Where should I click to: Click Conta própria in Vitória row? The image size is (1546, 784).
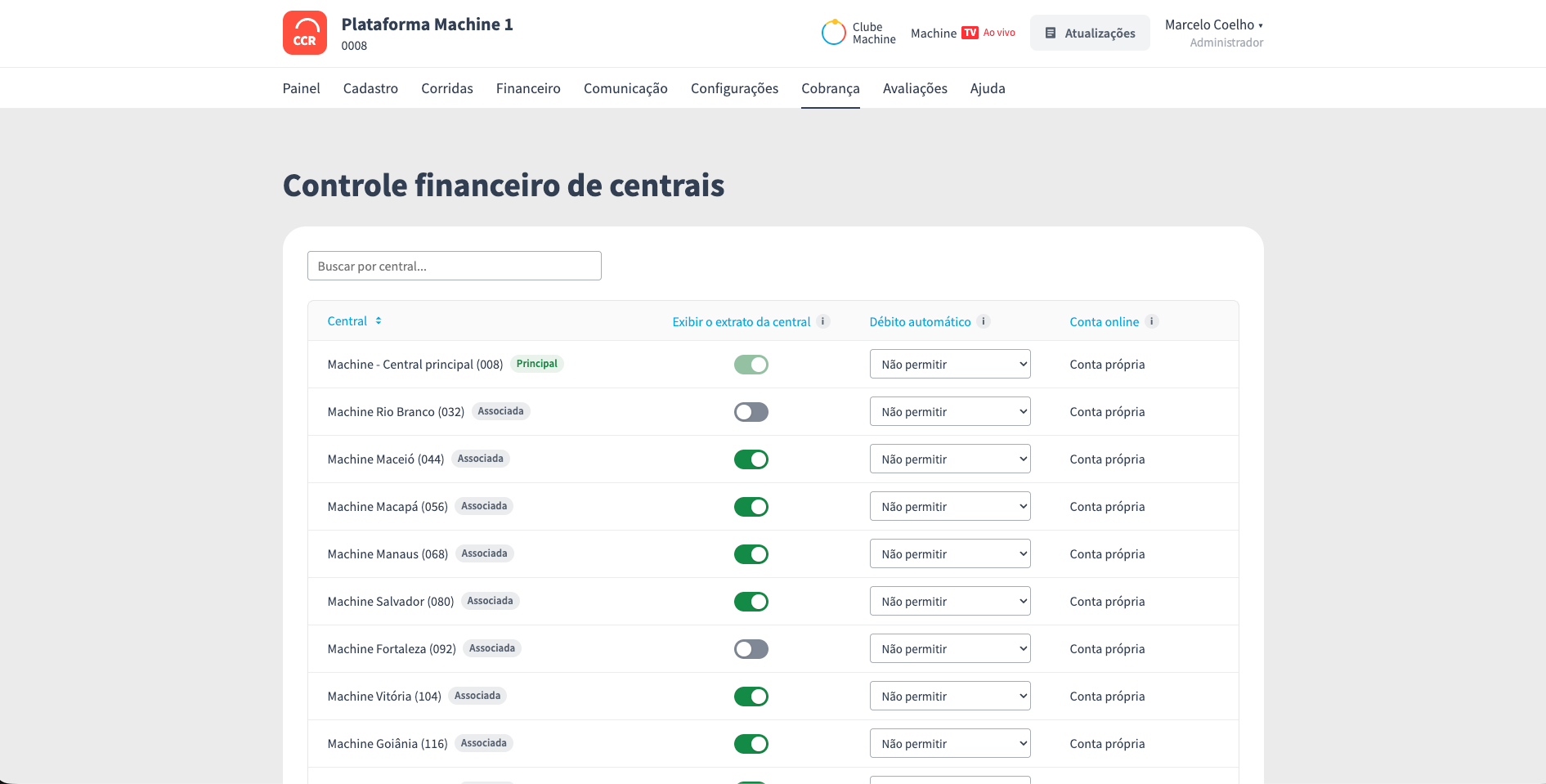click(x=1107, y=697)
